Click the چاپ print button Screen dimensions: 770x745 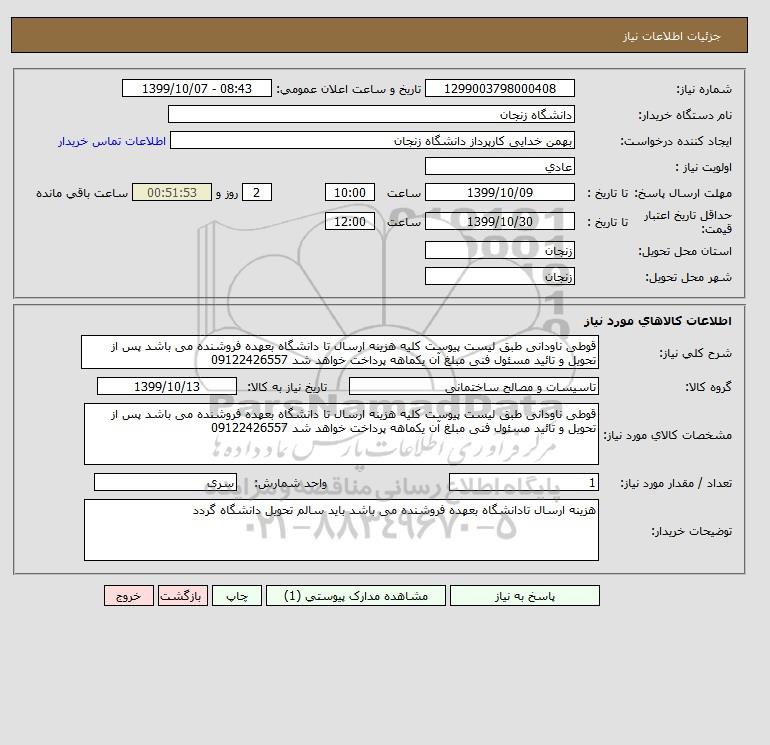[237, 596]
